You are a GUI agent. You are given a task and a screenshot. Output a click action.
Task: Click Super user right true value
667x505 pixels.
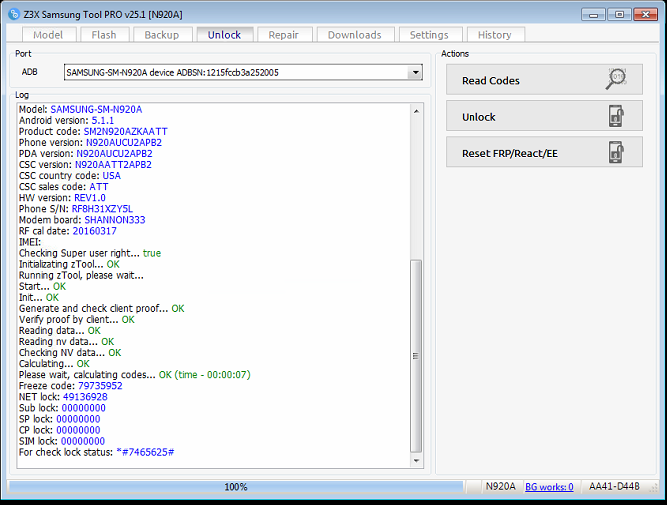pyautogui.click(x=152, y=254)
